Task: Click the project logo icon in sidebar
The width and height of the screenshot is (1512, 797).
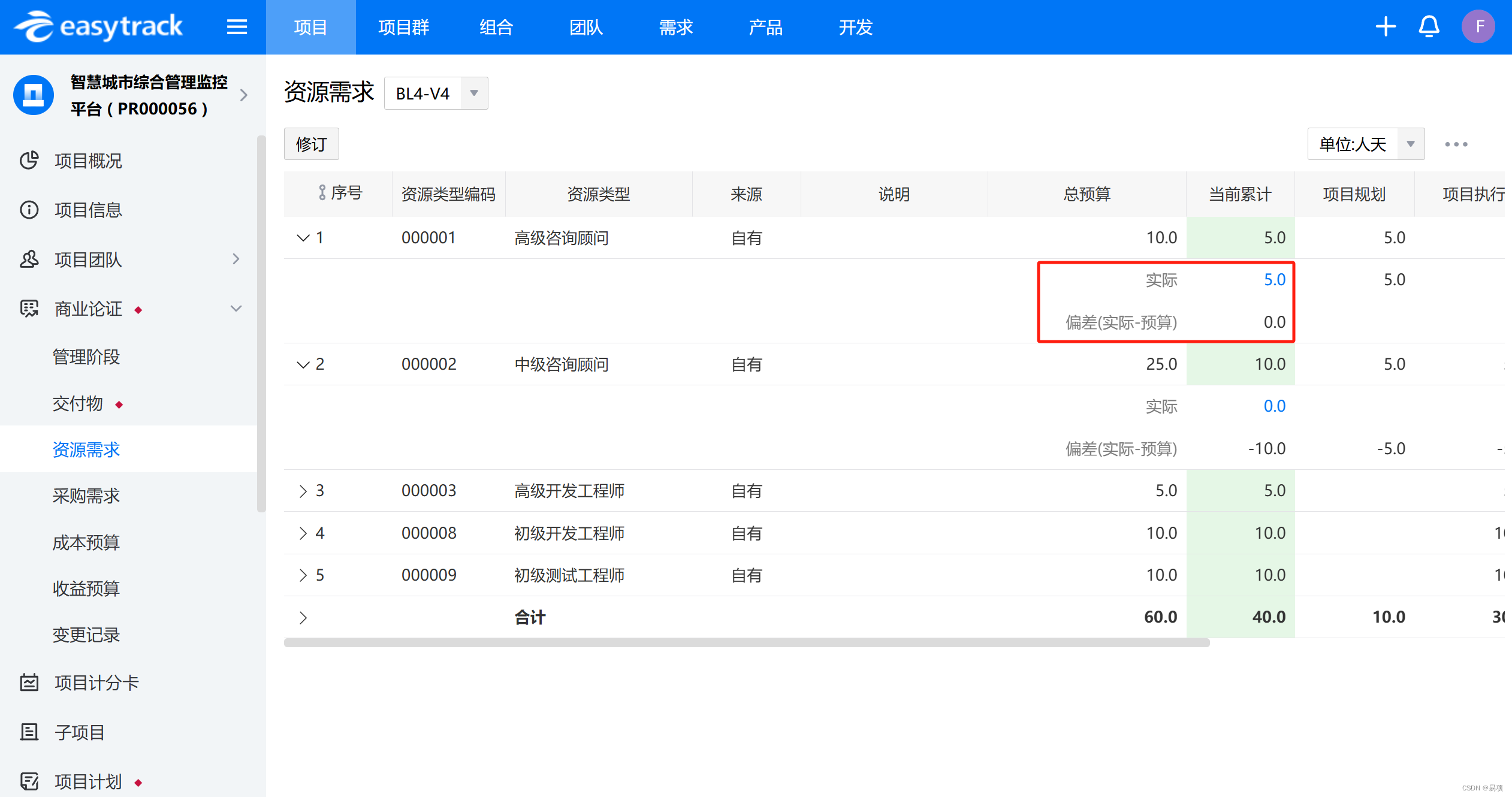Action: [x=34, y=95]
